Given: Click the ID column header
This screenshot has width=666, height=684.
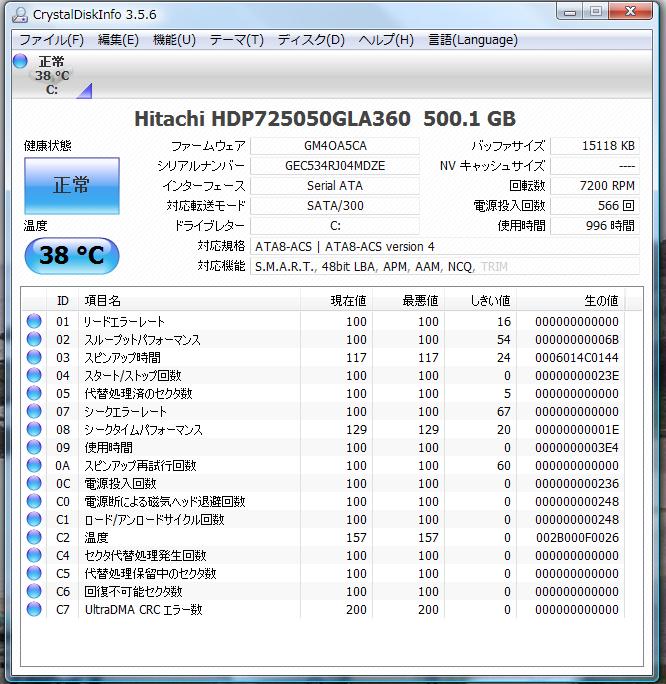Looking at the screenshot, I should click(62, 300).
